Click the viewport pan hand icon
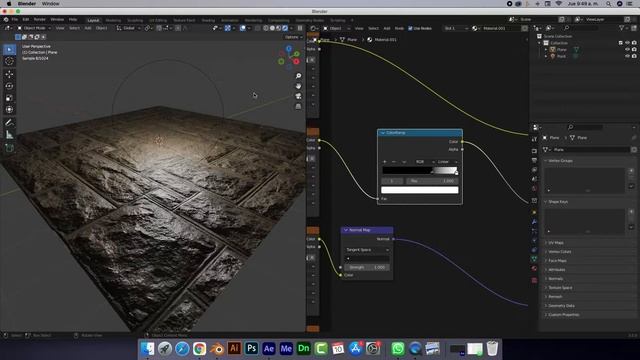Viewport: 640px width, 360px height. point(298,86)
